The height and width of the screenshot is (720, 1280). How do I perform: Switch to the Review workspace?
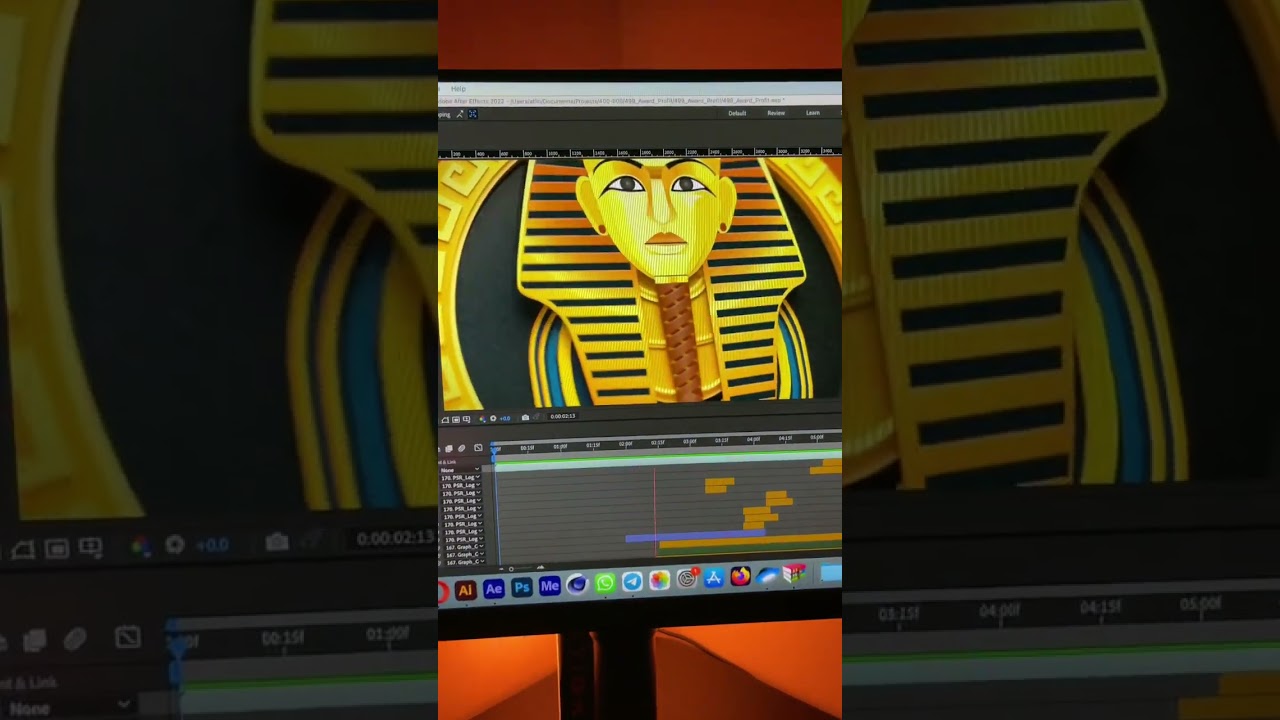tap(776, 113)
